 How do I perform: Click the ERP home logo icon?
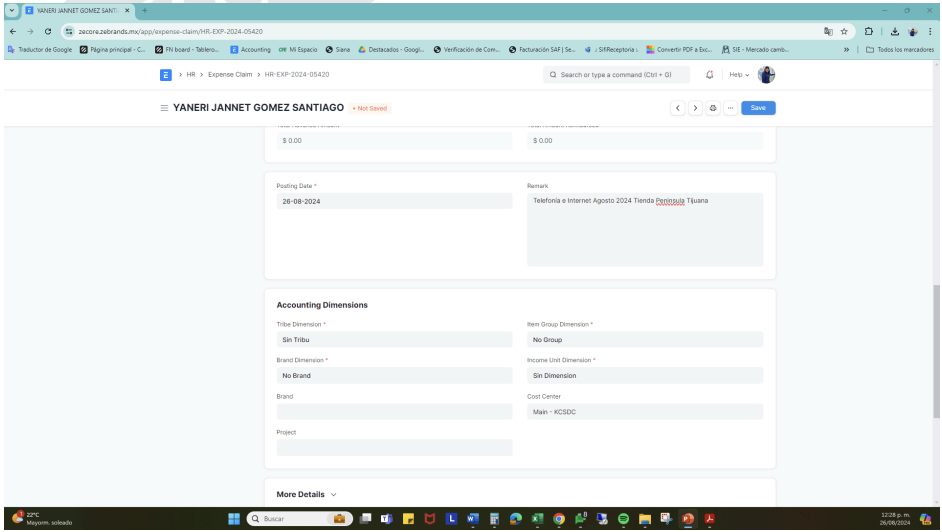click(x=165, y=74)
